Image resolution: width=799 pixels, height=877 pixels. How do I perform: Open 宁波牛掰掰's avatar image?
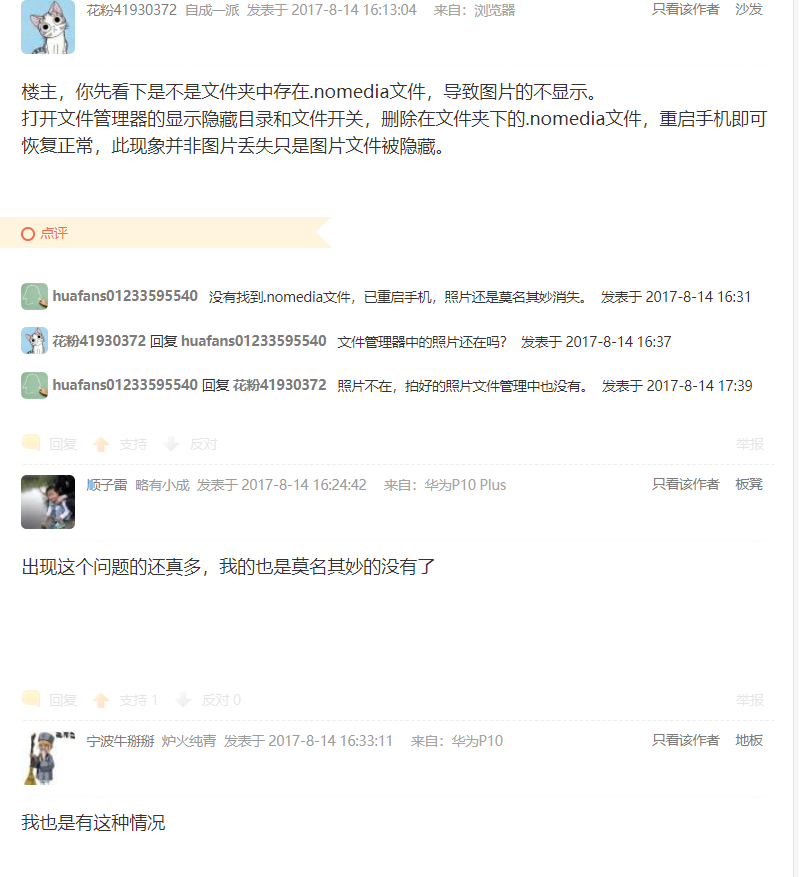pyautogui.click(x=48, y=758)
